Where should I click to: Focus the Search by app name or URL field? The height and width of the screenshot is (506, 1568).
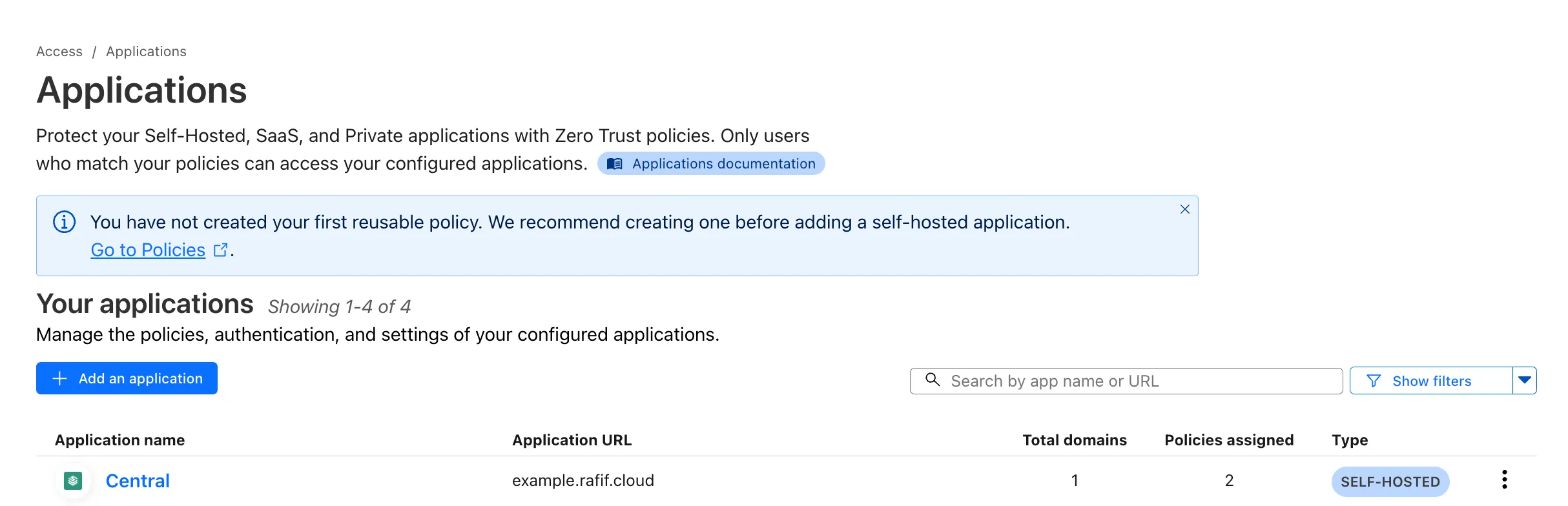[1137, 381]
